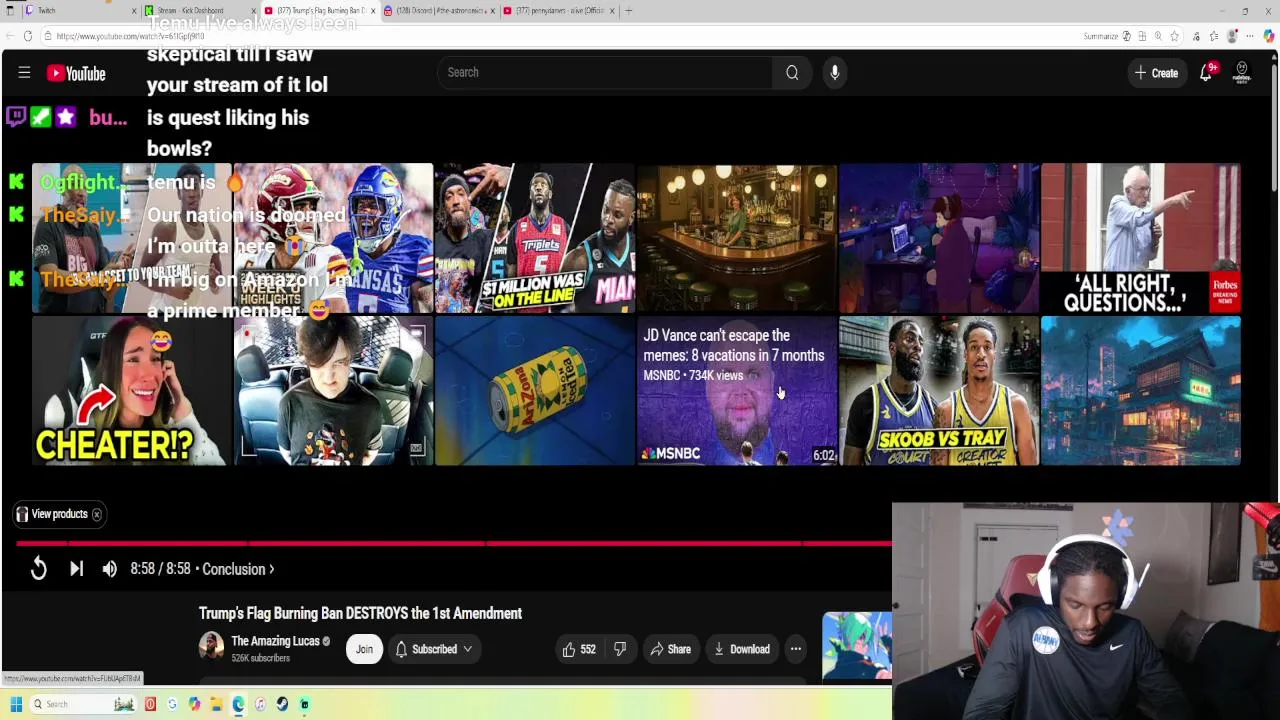Open Steam from the taskbar

(282, 704)
